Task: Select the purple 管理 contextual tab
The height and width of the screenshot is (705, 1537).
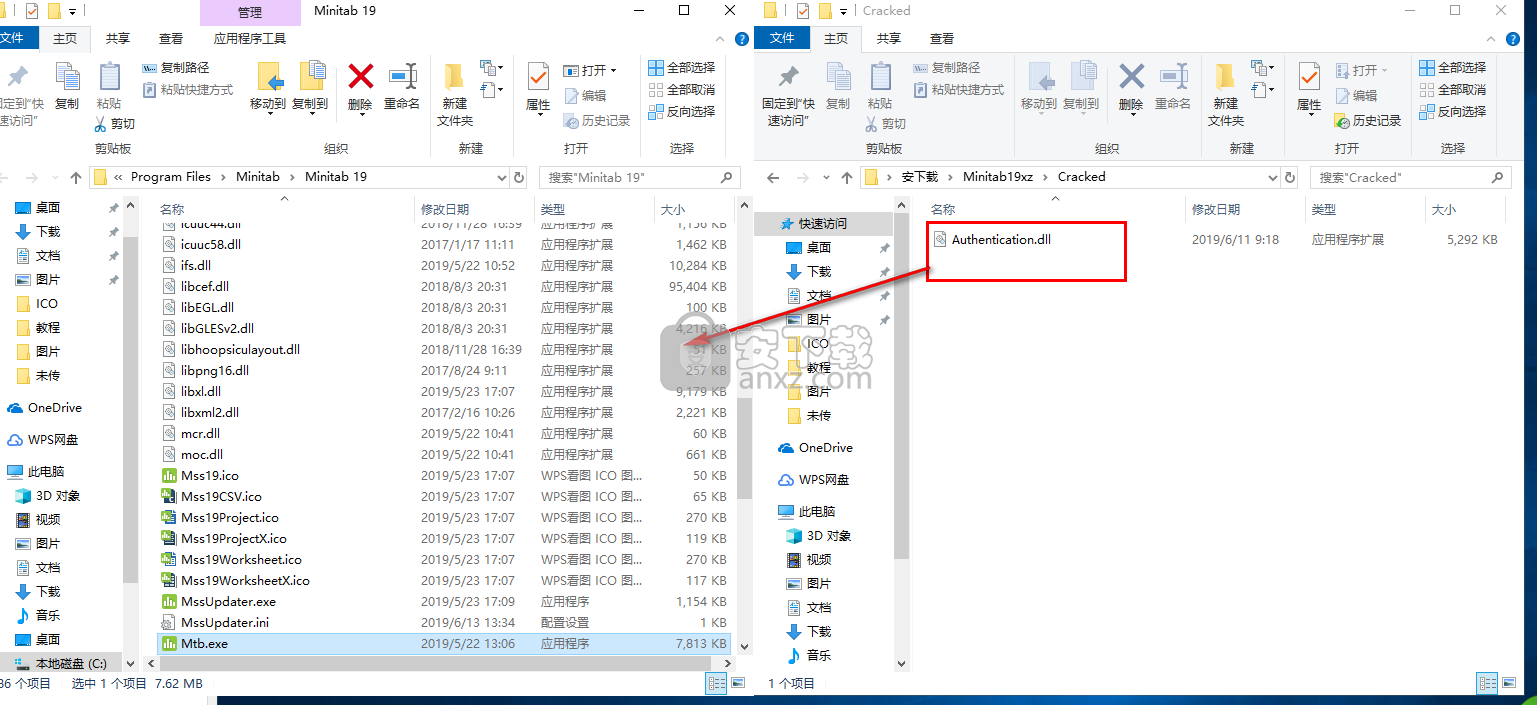Action: (x=250, y=12)
